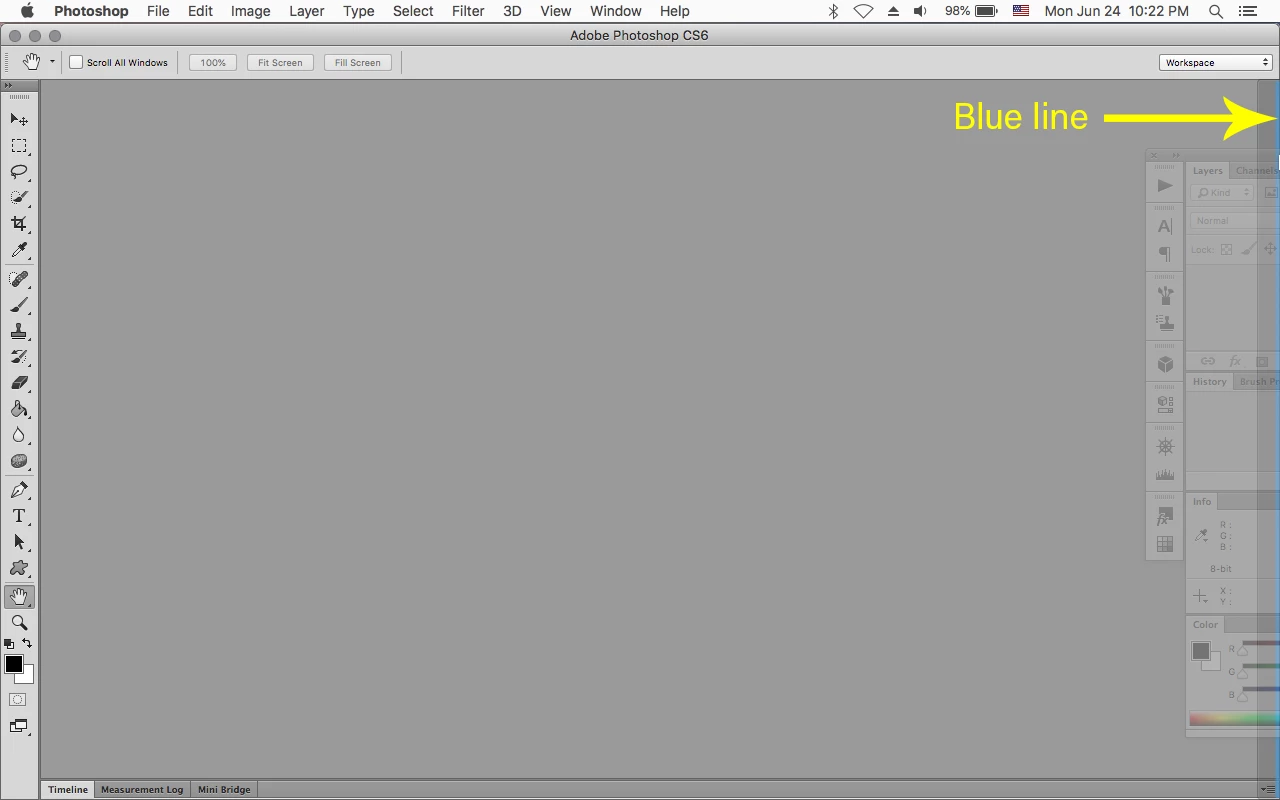Select the Horizontal Type tool
This screenshot has width=1280, height=800.
[x=19, y=516]
